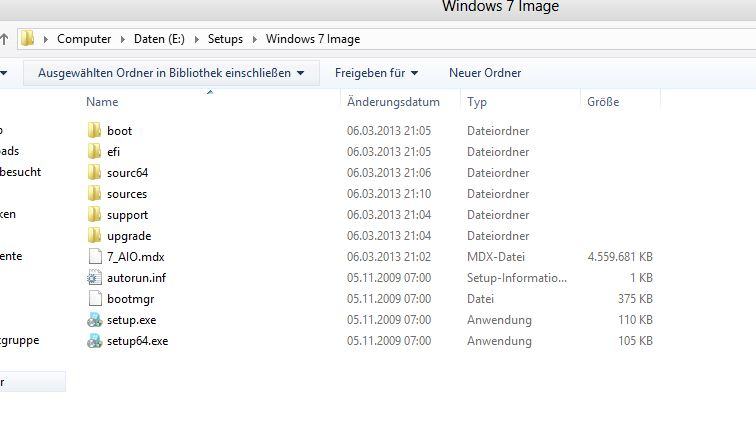Click the 105 KB size of setup64.exe
756x436 pixels.
pos(635,341)
